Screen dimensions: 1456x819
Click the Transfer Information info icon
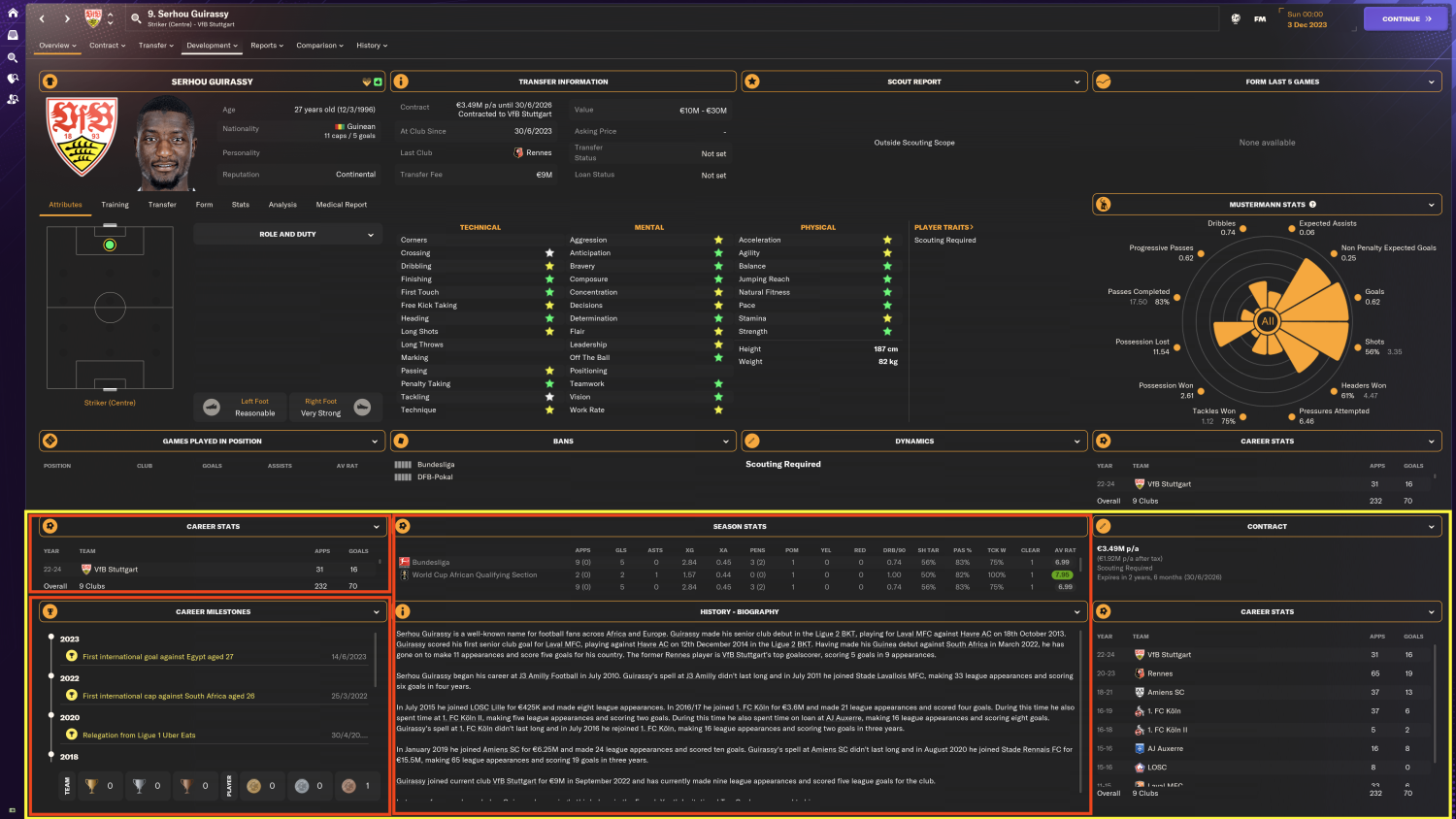(401, 82)
